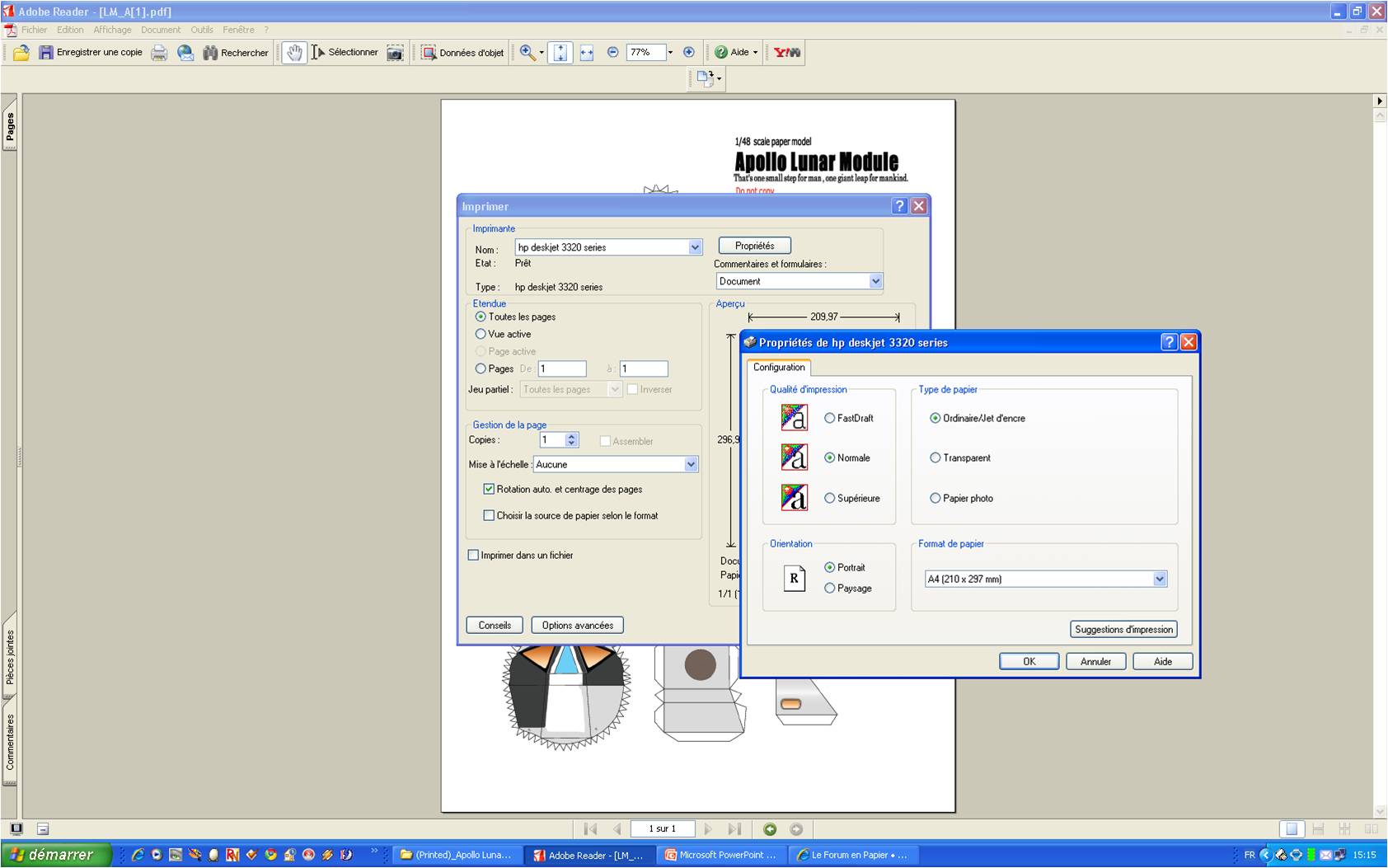
Task: Click the fit width icon
Action: tap(587, 53)
